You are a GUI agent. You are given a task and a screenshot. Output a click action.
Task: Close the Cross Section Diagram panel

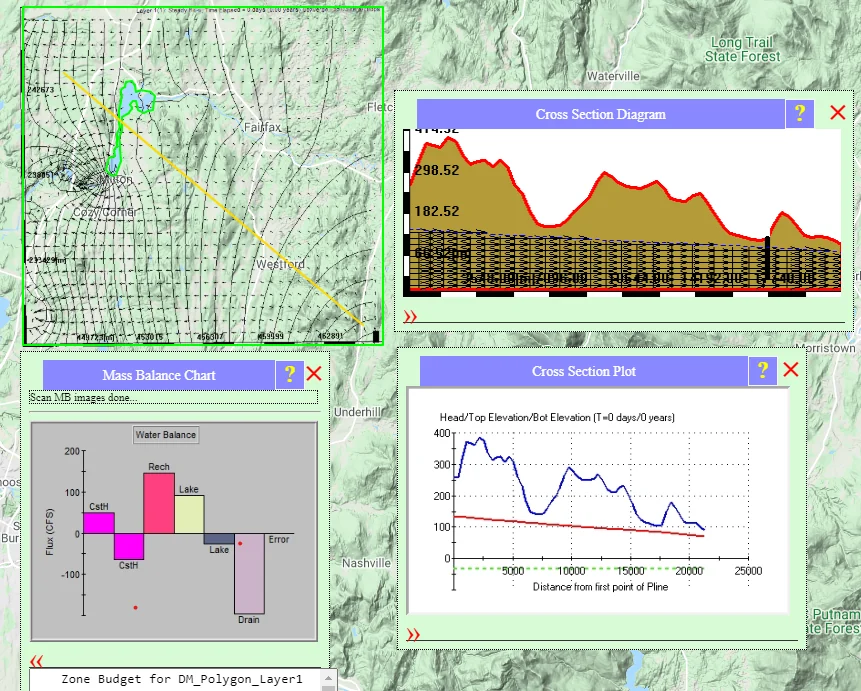(837, 113)
